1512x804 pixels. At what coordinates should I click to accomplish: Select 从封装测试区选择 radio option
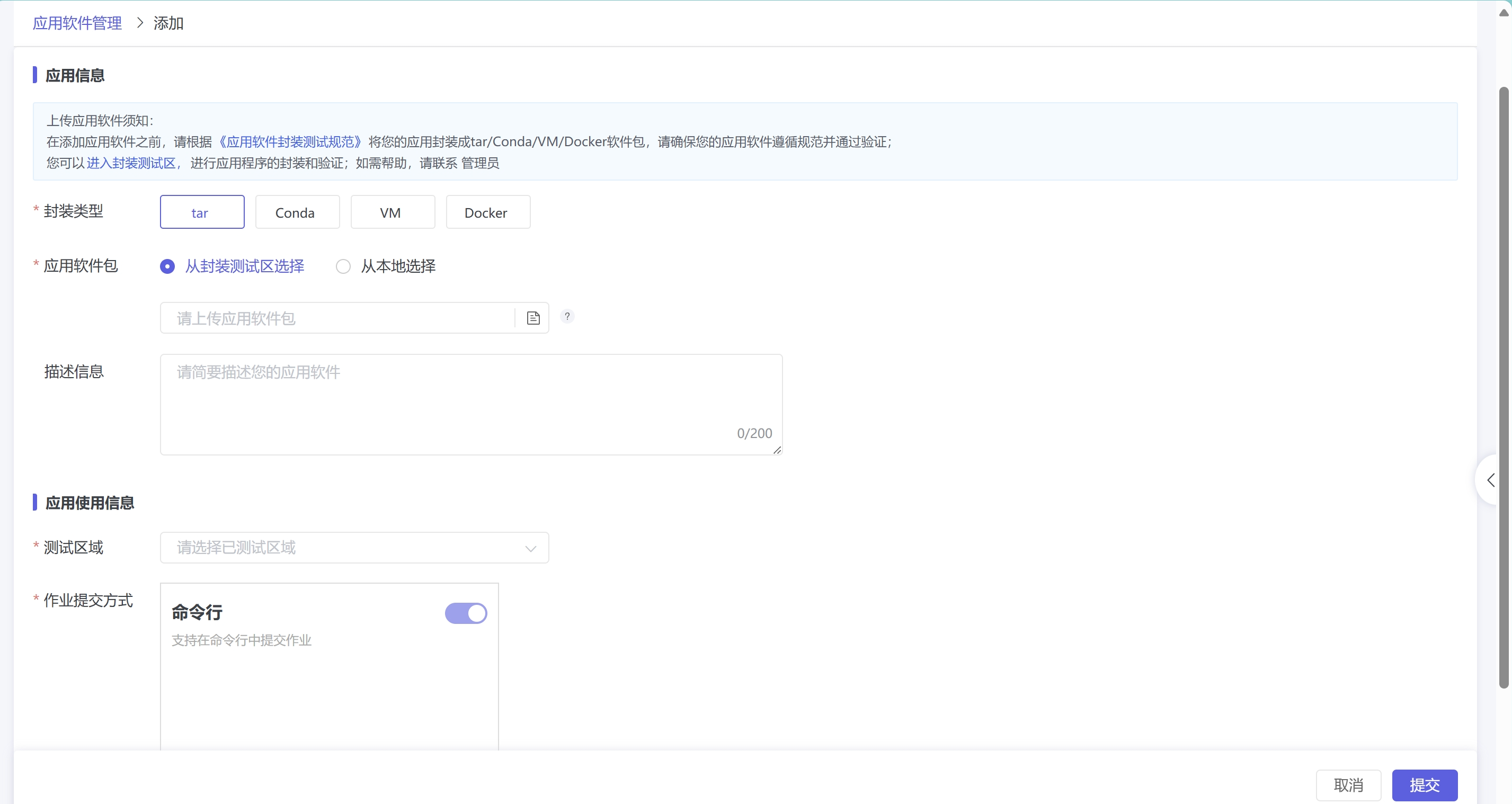point(233,266)
